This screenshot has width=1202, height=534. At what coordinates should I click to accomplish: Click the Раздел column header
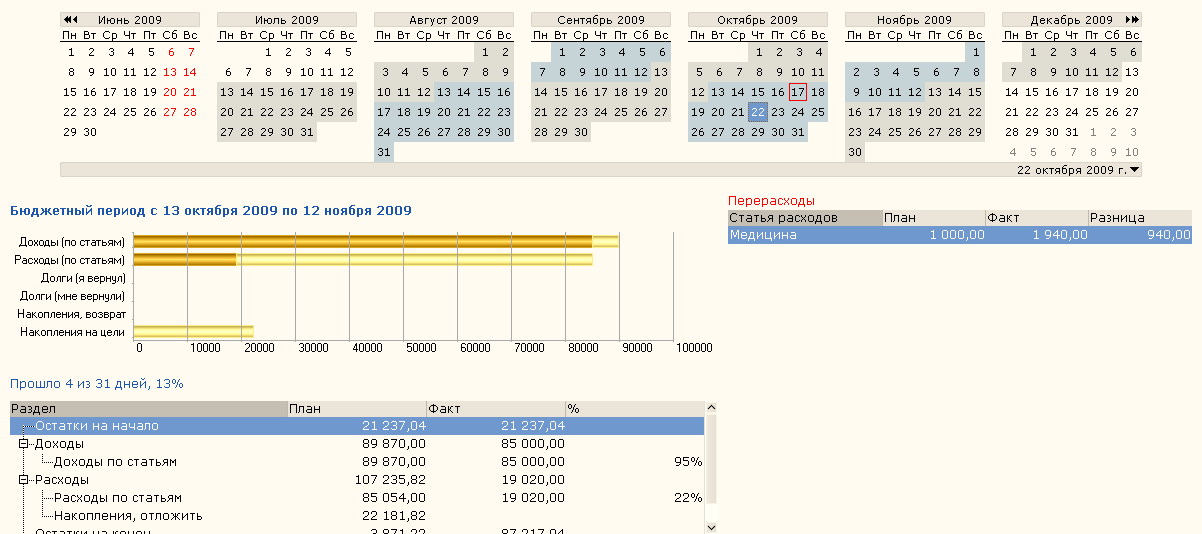(148, 408)
